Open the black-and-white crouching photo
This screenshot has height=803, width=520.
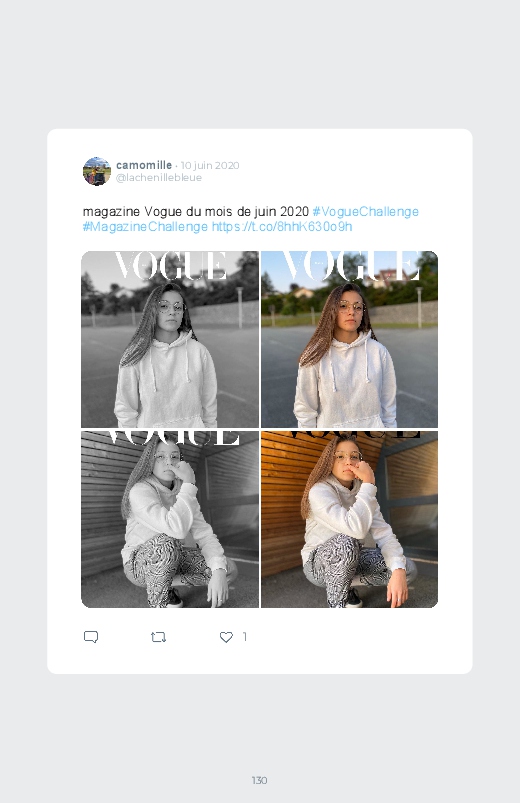170,519
